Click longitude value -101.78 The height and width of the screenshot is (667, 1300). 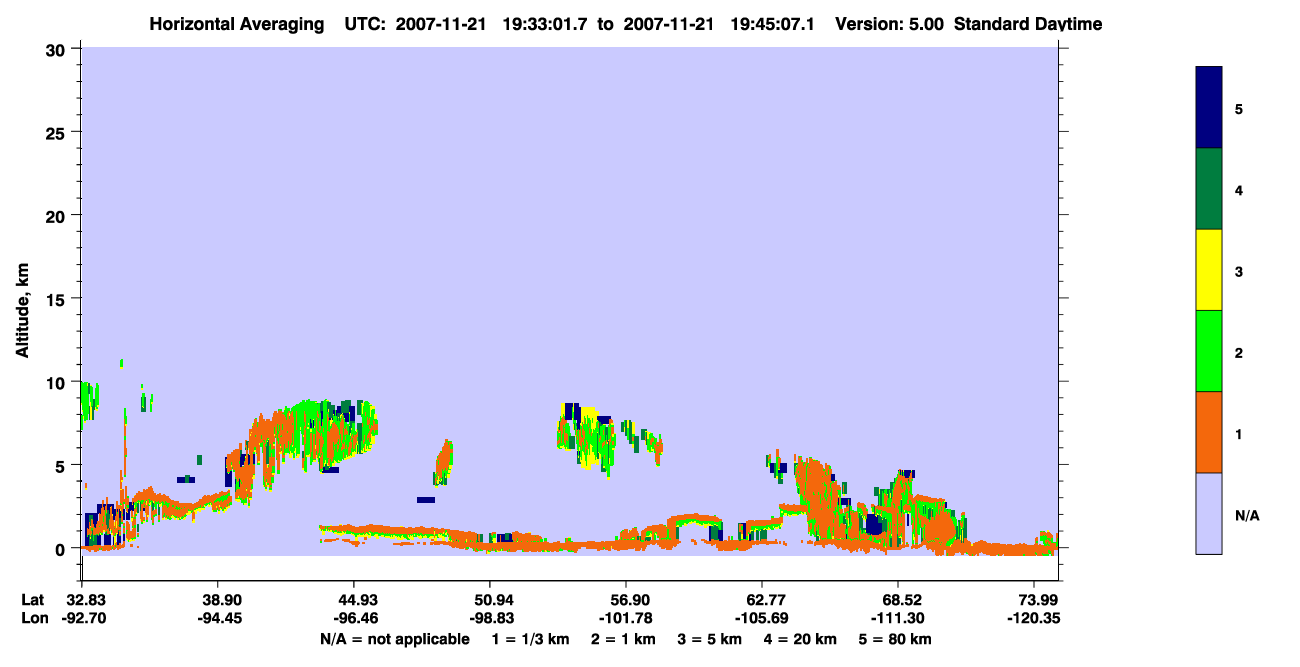(x=626, y=618)
